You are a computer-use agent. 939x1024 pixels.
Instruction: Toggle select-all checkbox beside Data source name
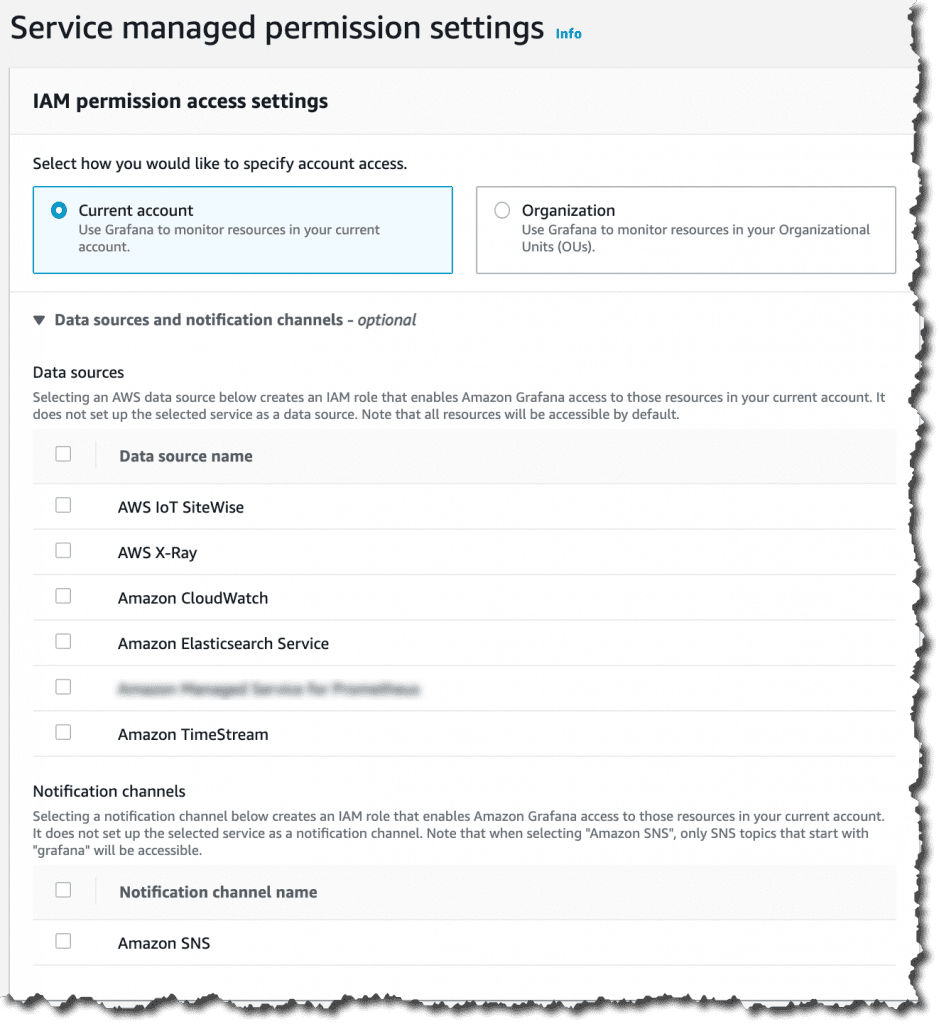63,455
